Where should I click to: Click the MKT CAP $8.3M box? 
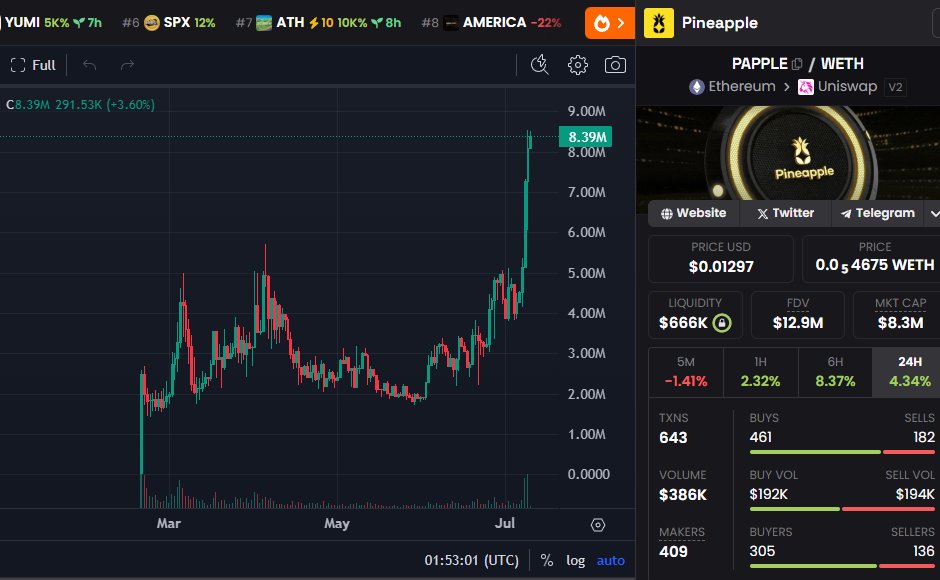point(898,315)
